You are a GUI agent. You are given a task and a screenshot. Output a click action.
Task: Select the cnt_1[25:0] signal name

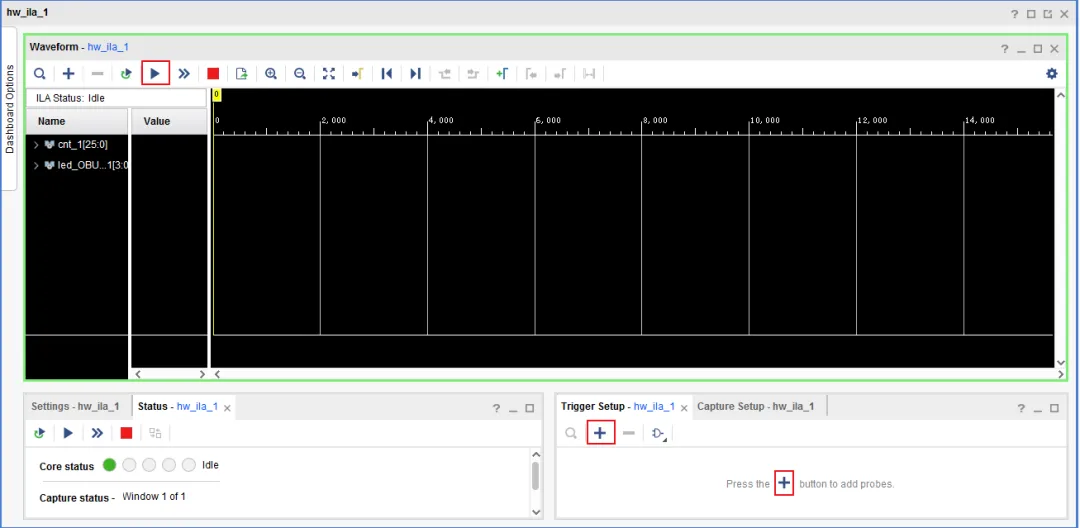tap(83, 145)
